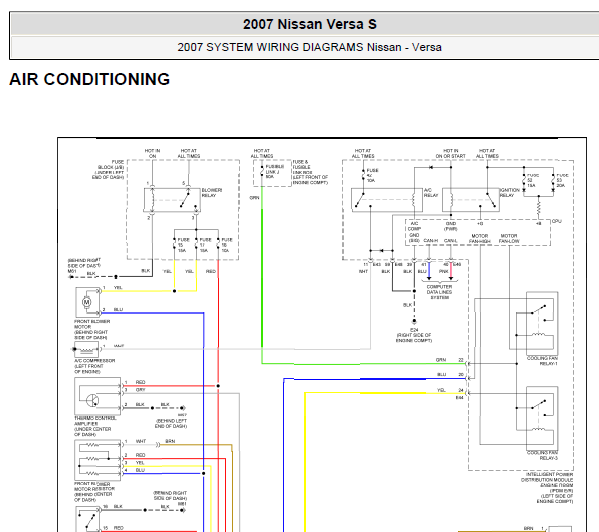Select the THERMO CONTROL AMPLIFIER label

point(95,427)
